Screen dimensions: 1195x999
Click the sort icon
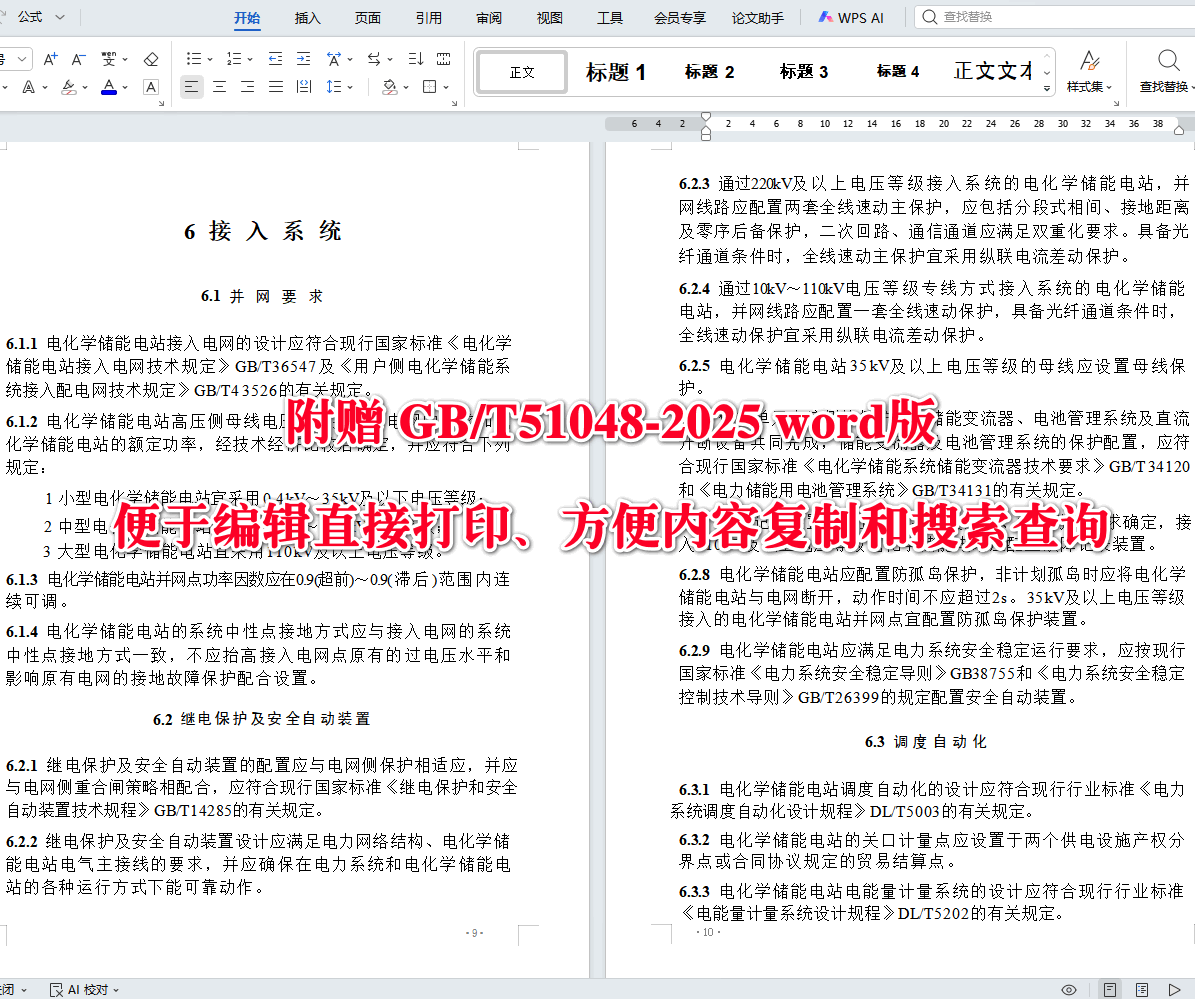(x=415, y=59)
